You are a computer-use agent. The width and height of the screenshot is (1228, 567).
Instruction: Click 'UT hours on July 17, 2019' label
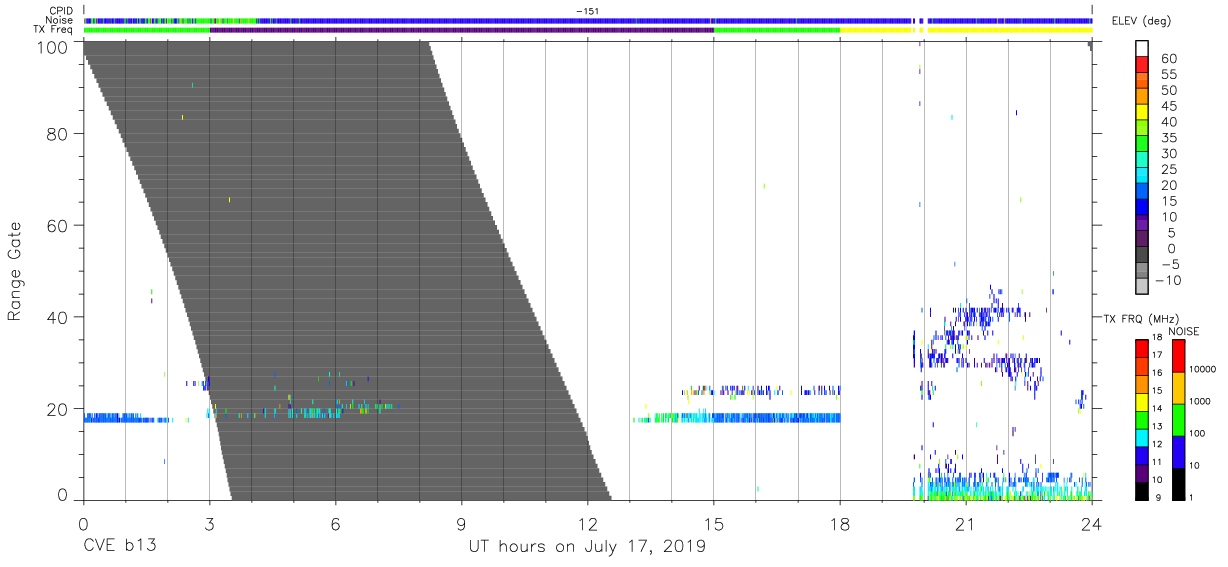(587, 547)
